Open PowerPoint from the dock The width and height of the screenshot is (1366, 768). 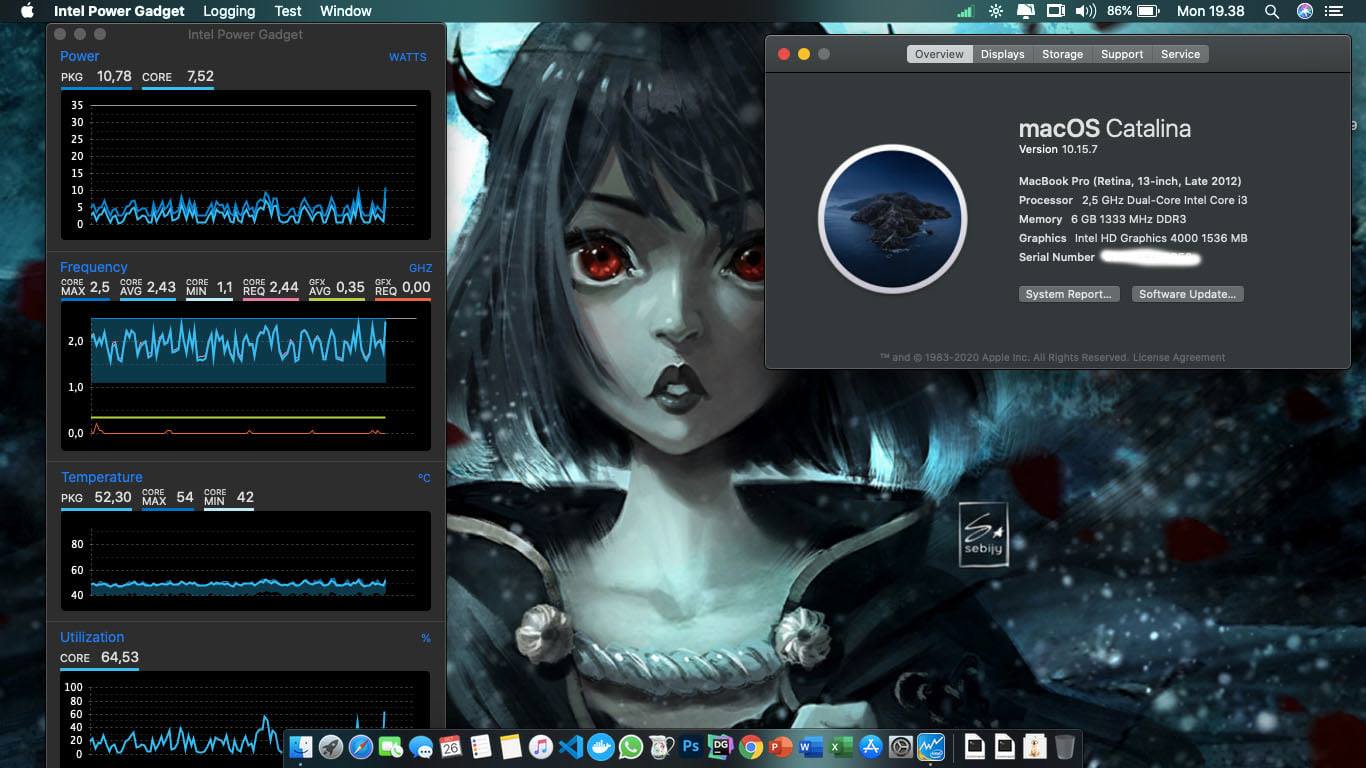[x=781, y=747]
